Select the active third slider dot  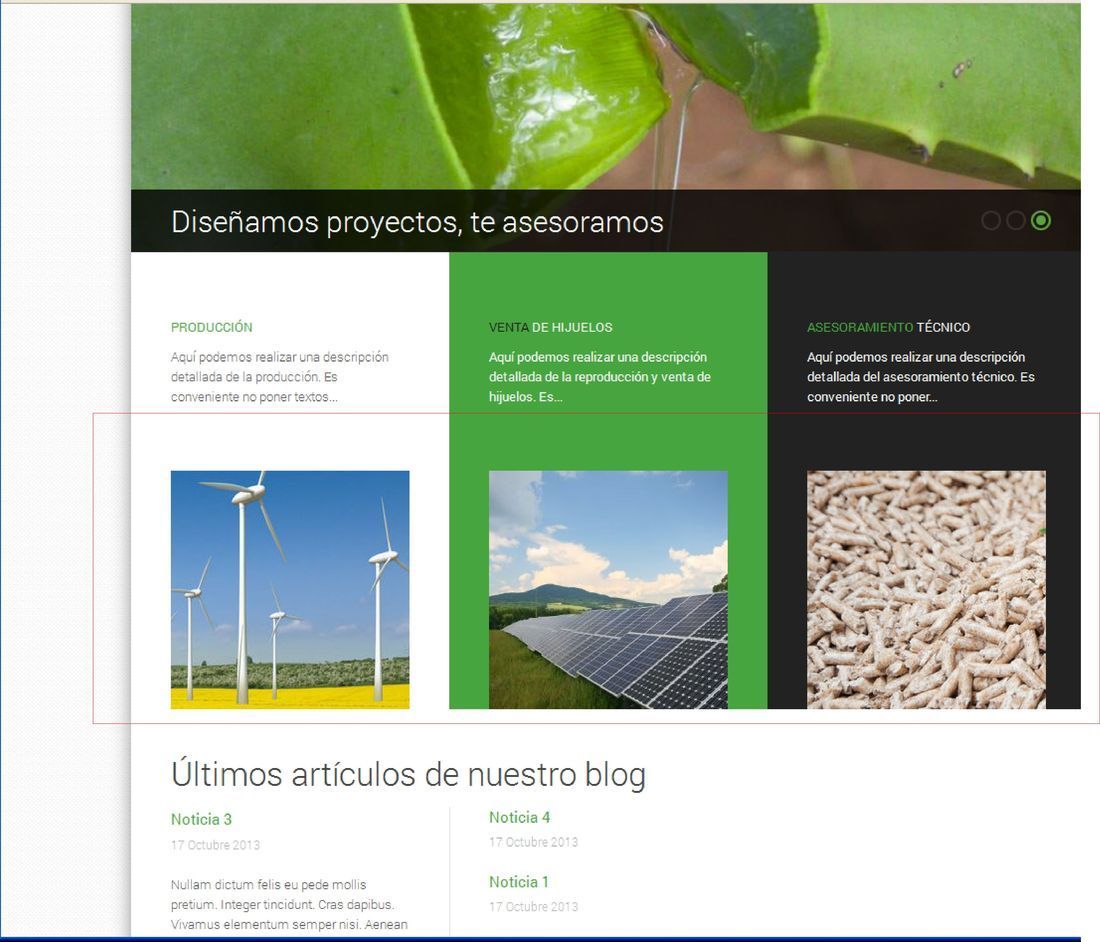click(x=1041, y=221)
